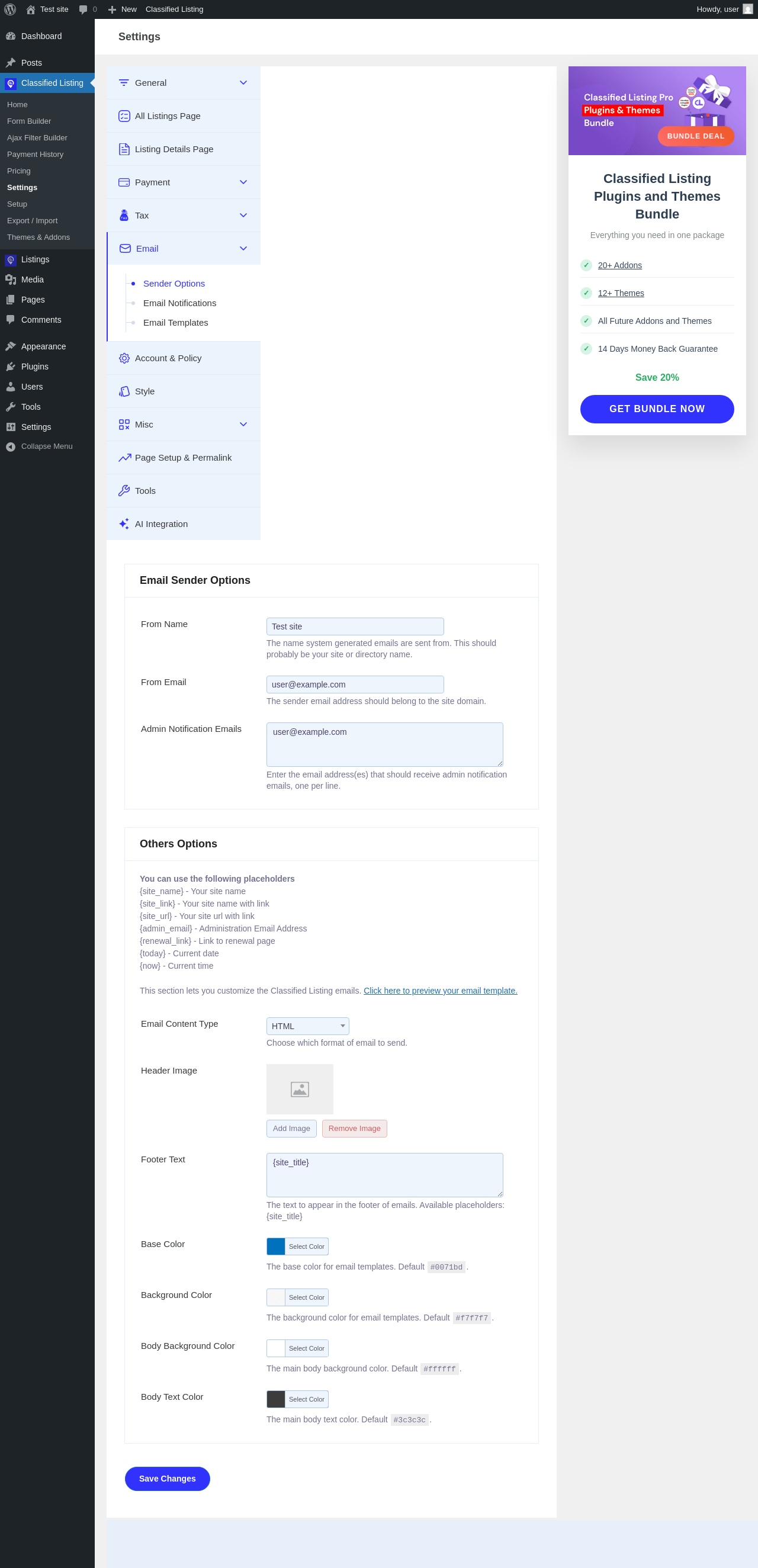The height and width of the screenshot is (1568, 758).
Task: Click the BUNDLE DEAL banner button
Action: [696, 136]
